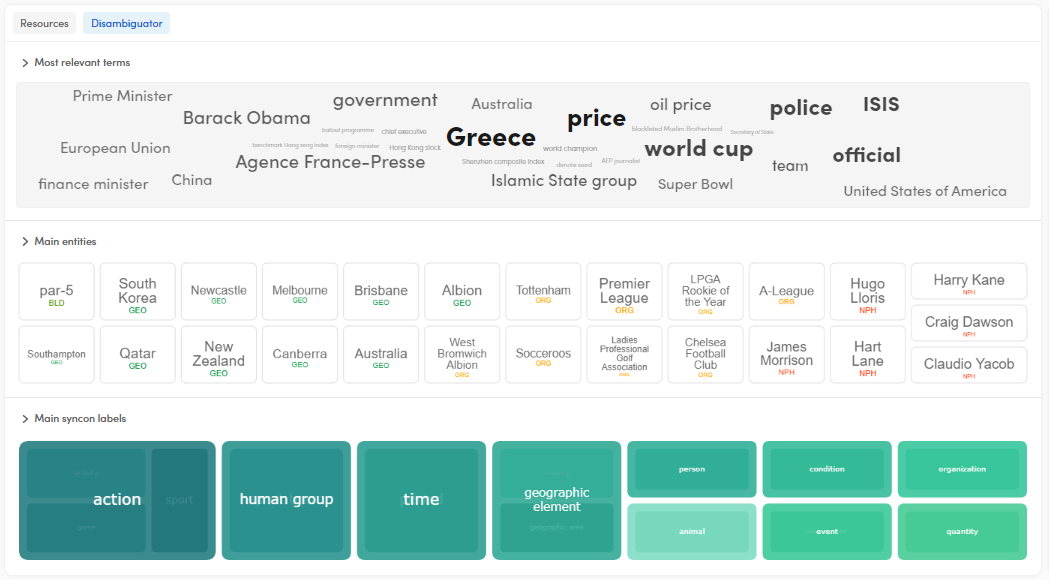This screenshot has height=580, width=1049.
Task: Select the action treemap block
Action: 117,500
